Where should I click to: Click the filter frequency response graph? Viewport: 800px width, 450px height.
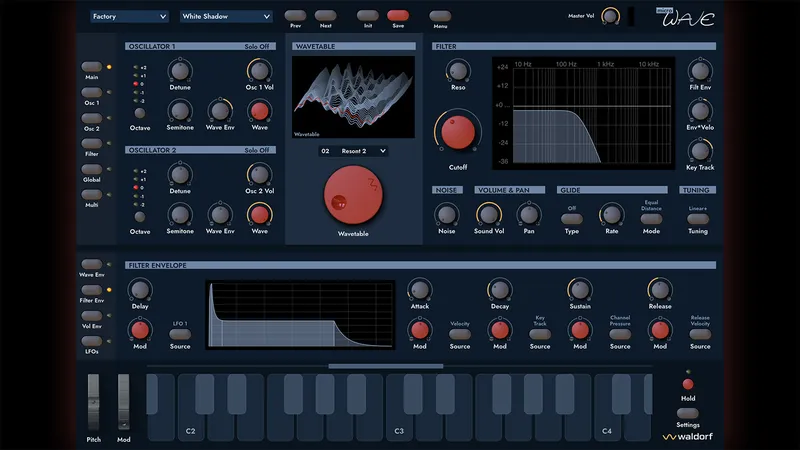coord(583,113)
